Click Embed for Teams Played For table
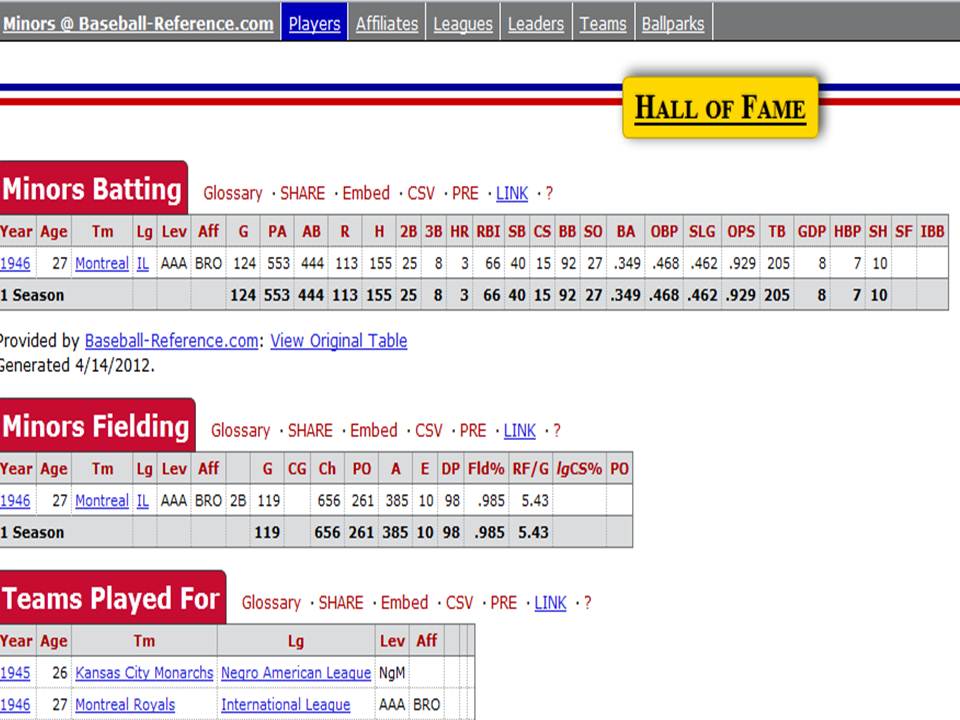Image resolution: width=960 pixels, height=720 pixels. [x=405, y=602]
